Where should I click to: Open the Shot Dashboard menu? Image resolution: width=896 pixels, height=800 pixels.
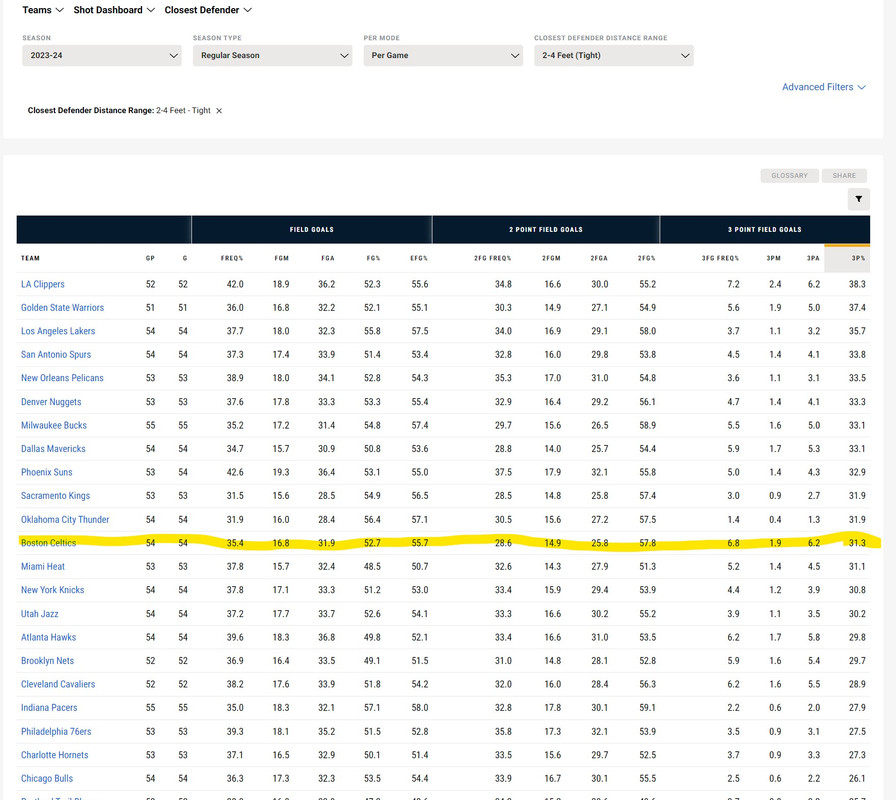[114, 10]
